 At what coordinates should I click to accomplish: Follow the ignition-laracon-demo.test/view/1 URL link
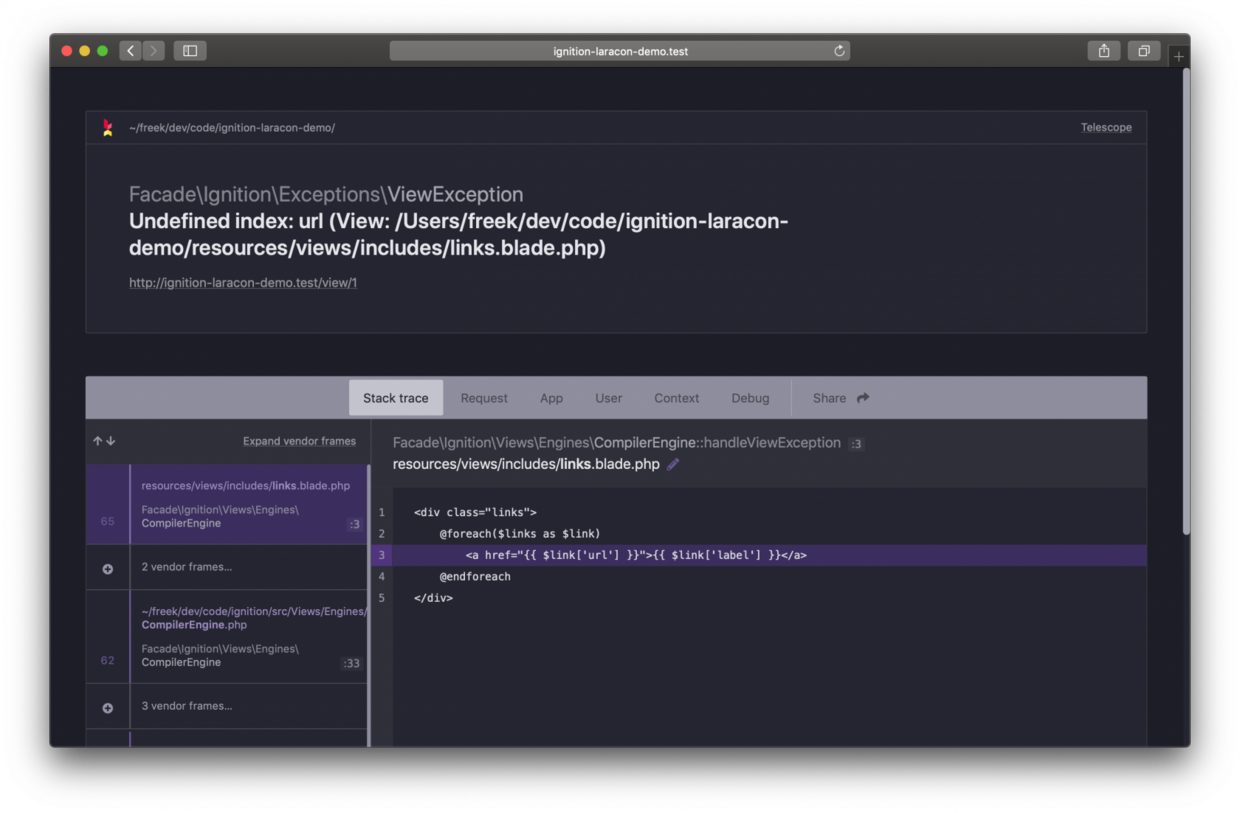[x=243, y=283]
